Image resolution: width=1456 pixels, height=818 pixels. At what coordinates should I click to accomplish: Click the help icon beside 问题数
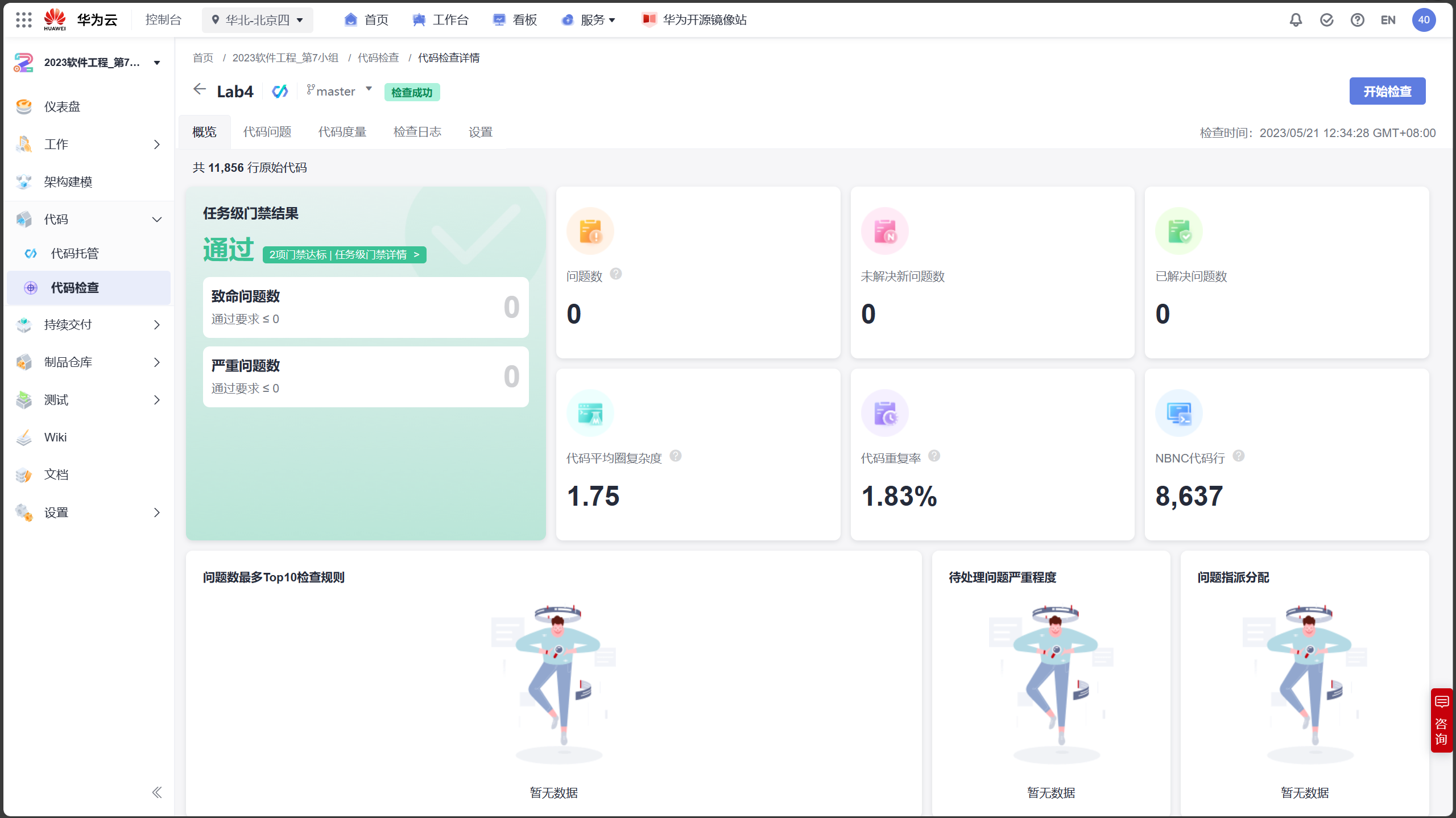[x=615, y=274]
